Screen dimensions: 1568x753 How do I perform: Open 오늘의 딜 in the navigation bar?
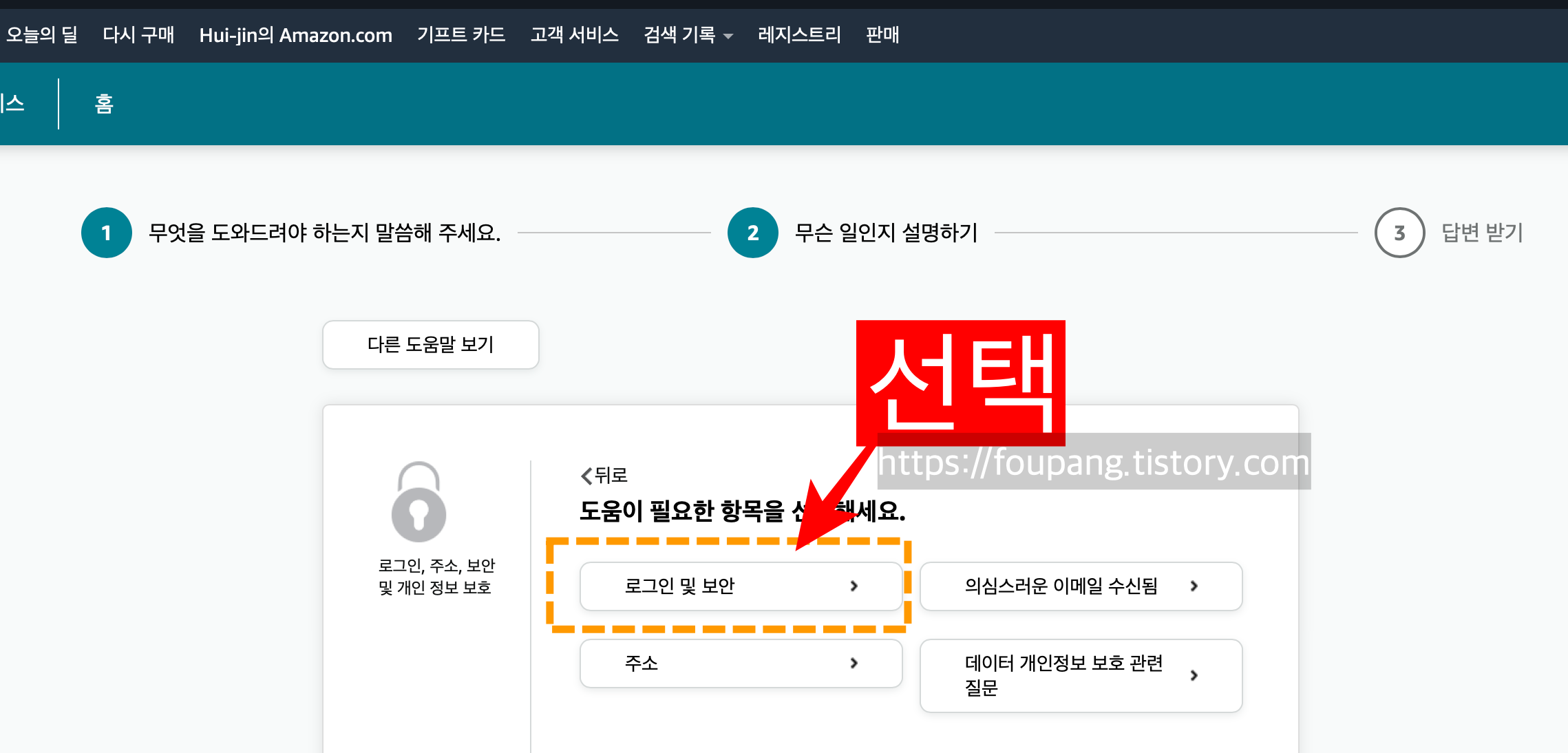pyautogui.click(x=42, y=34)
